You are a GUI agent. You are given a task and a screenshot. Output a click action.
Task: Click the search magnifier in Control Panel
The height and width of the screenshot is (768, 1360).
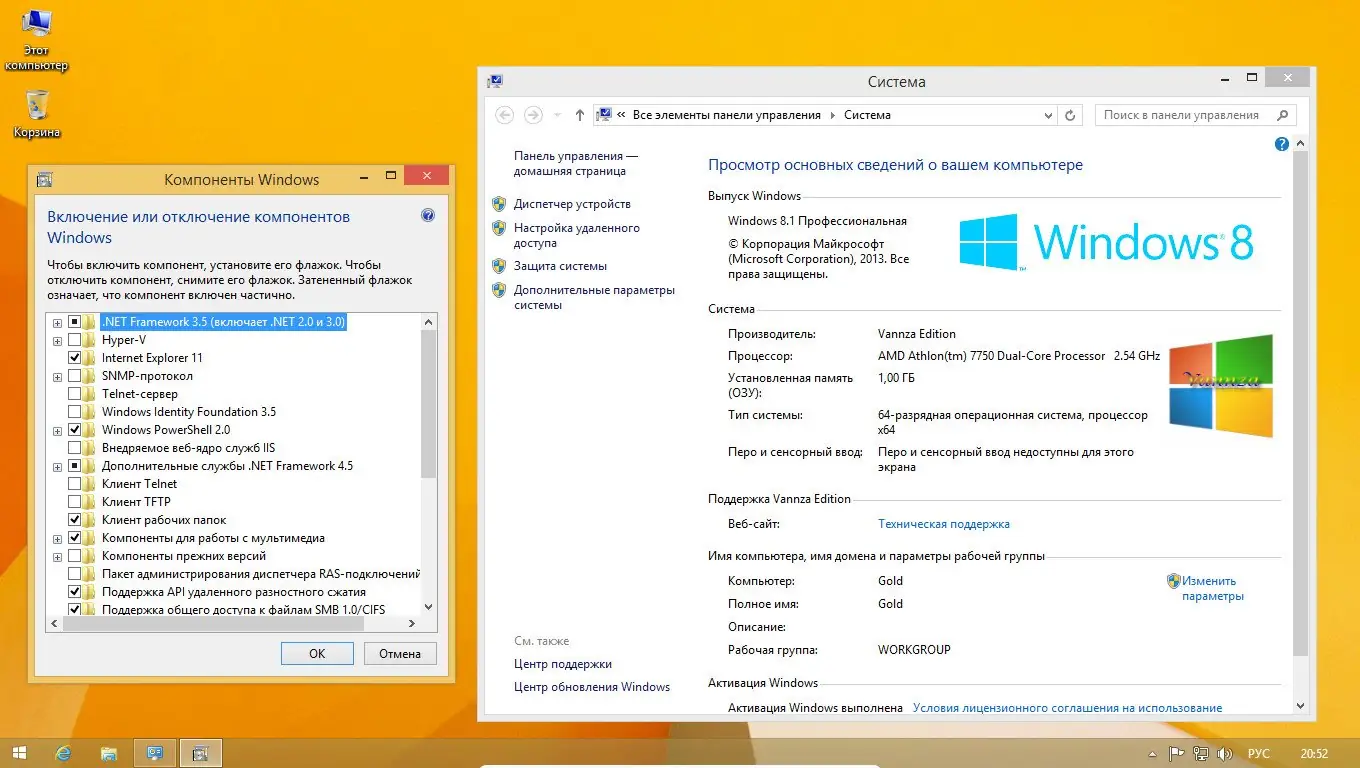coord(1284,115)
